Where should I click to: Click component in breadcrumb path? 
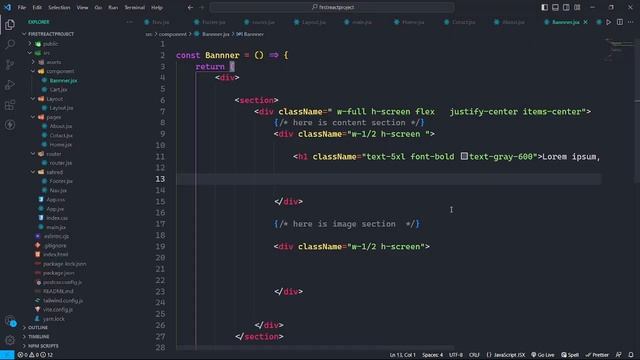(x=173, y=34)
